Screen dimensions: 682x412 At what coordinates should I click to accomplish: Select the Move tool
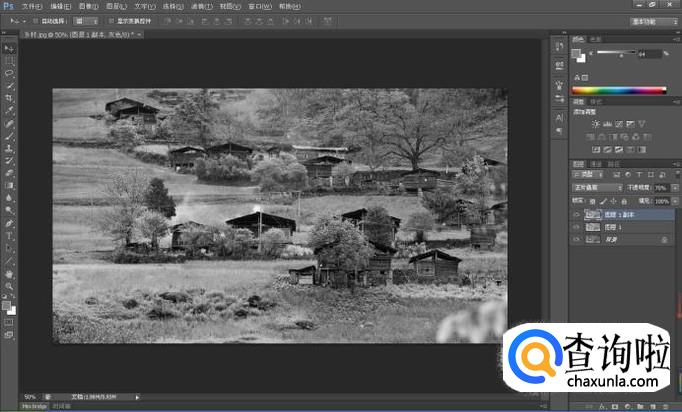tap(9, 48)
